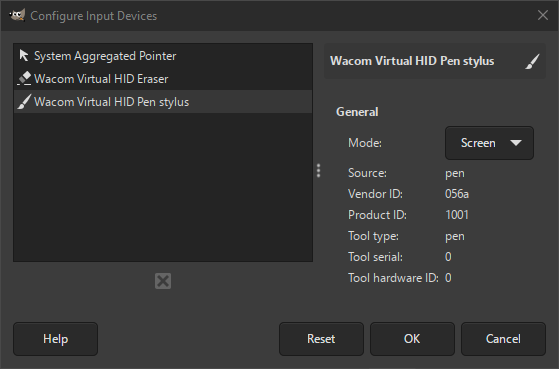Click the paintbrush icon in device header
Screen dimensions: 559x369
coord(532,61)
